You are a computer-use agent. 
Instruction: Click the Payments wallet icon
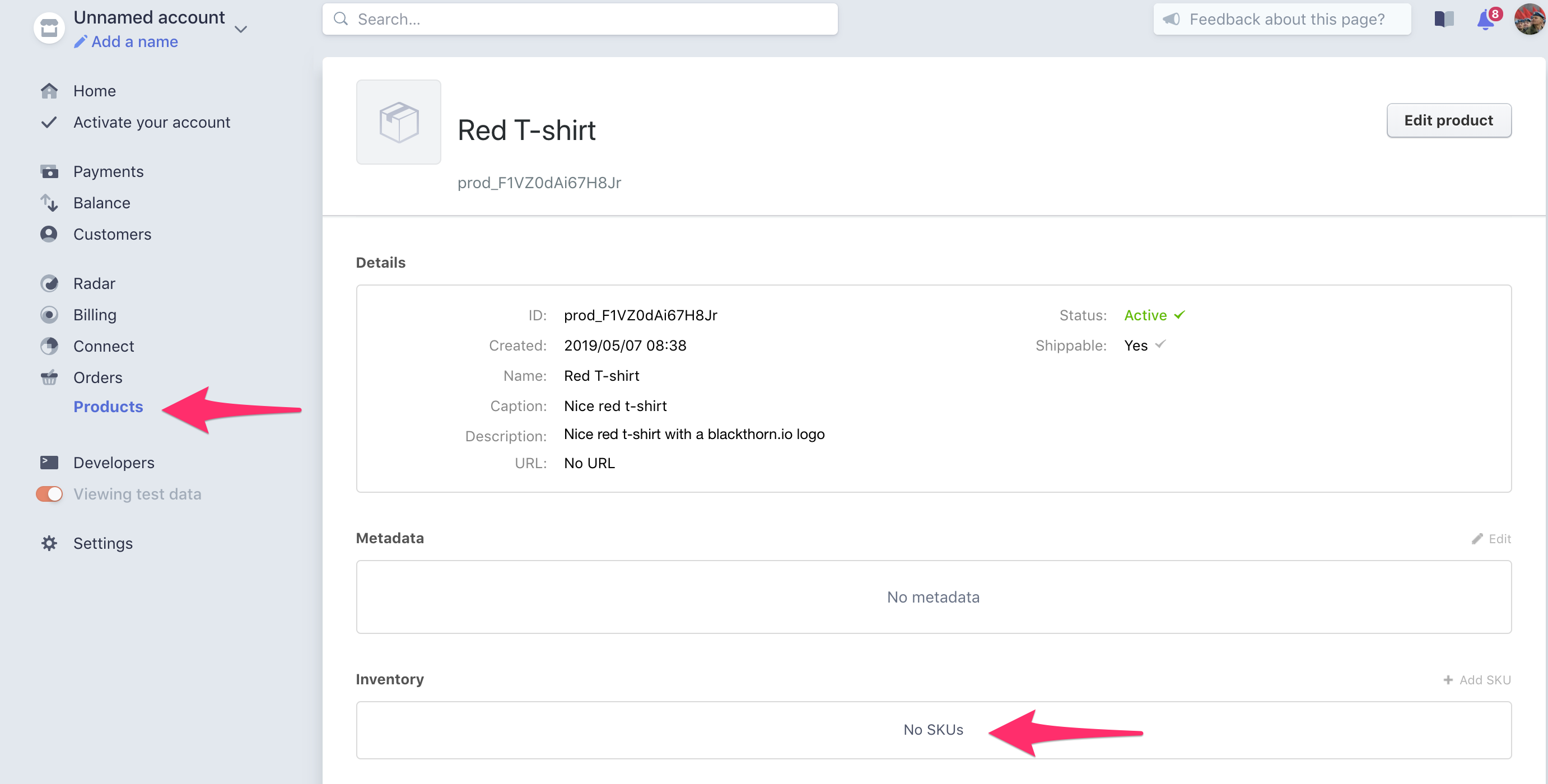click(49, 172)
